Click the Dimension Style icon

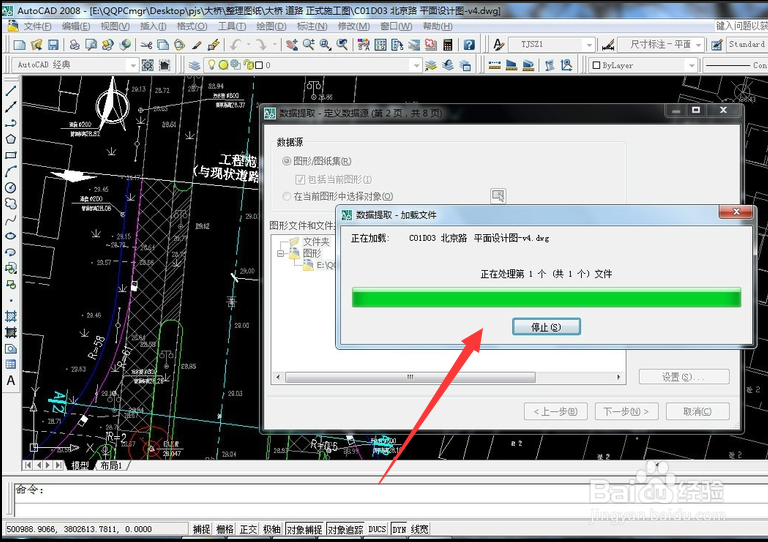(x=608, y=45)
